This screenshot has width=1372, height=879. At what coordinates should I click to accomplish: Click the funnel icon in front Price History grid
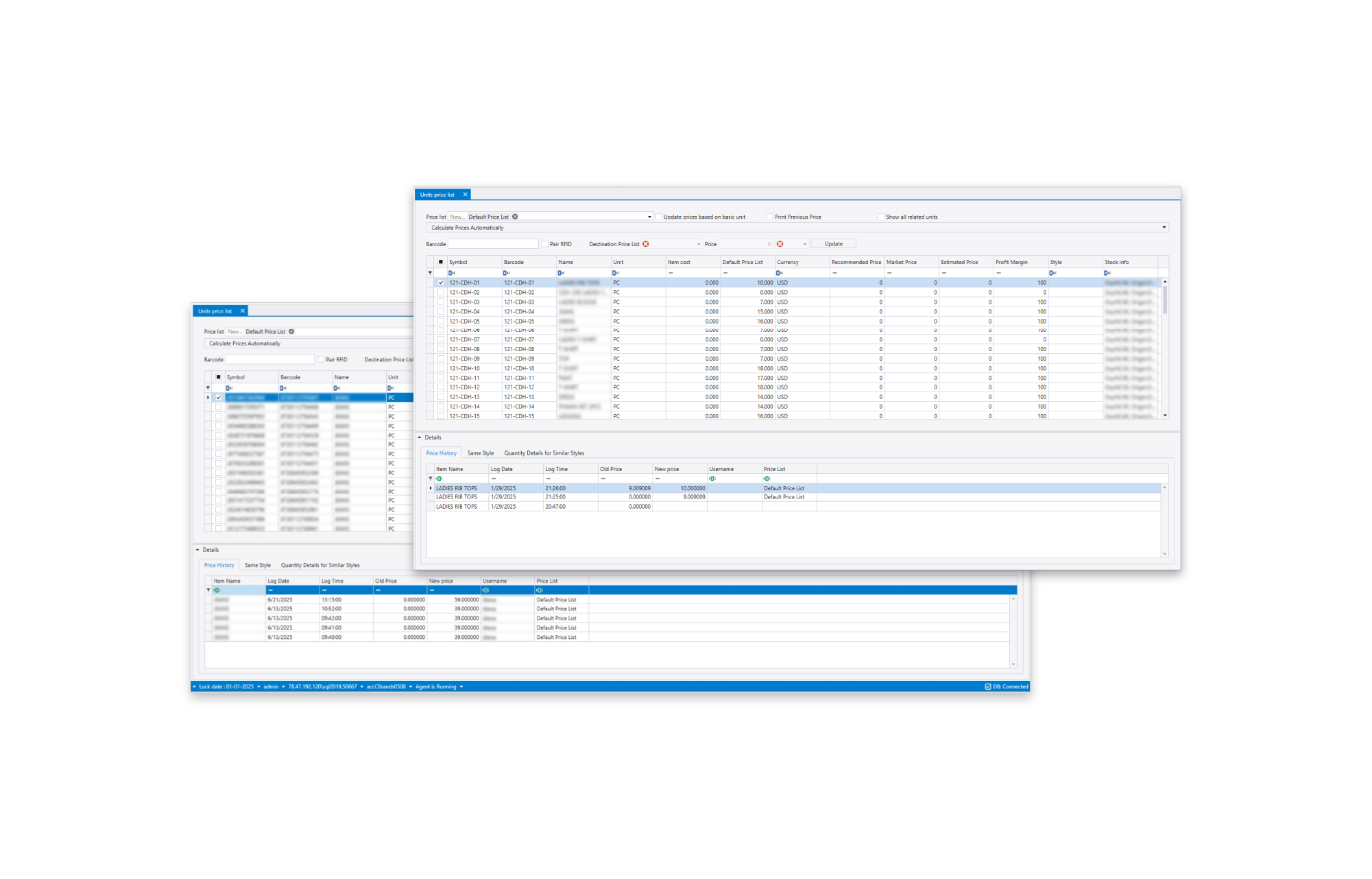(431, 479)
